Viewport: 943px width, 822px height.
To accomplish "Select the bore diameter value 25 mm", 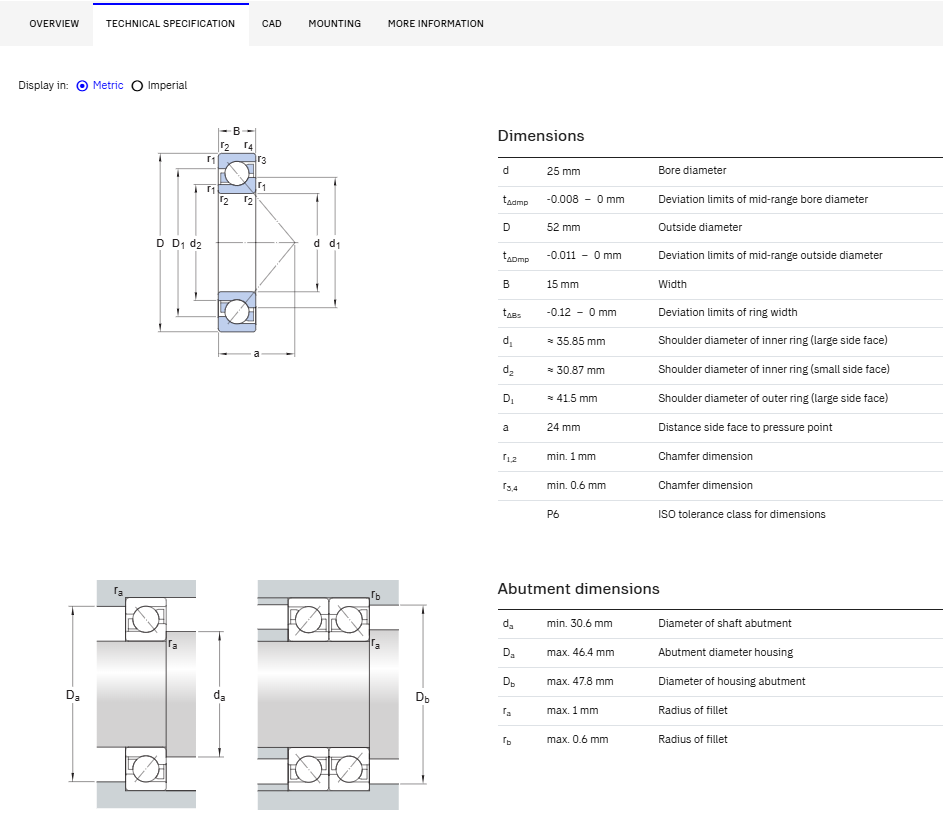I will tap(563, 171).
